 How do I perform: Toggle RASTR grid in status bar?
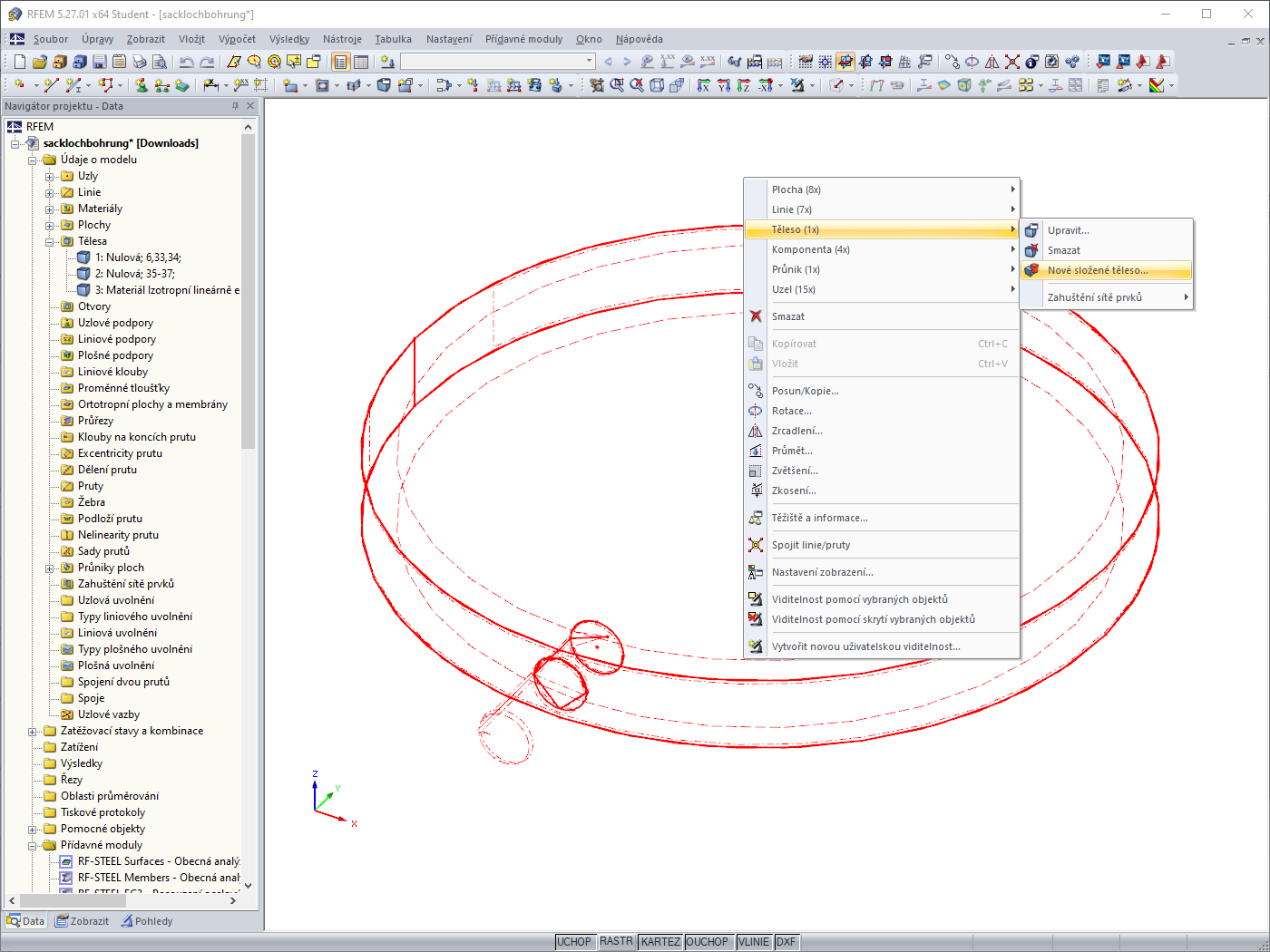pyautogui.click(x=616, y=942)
